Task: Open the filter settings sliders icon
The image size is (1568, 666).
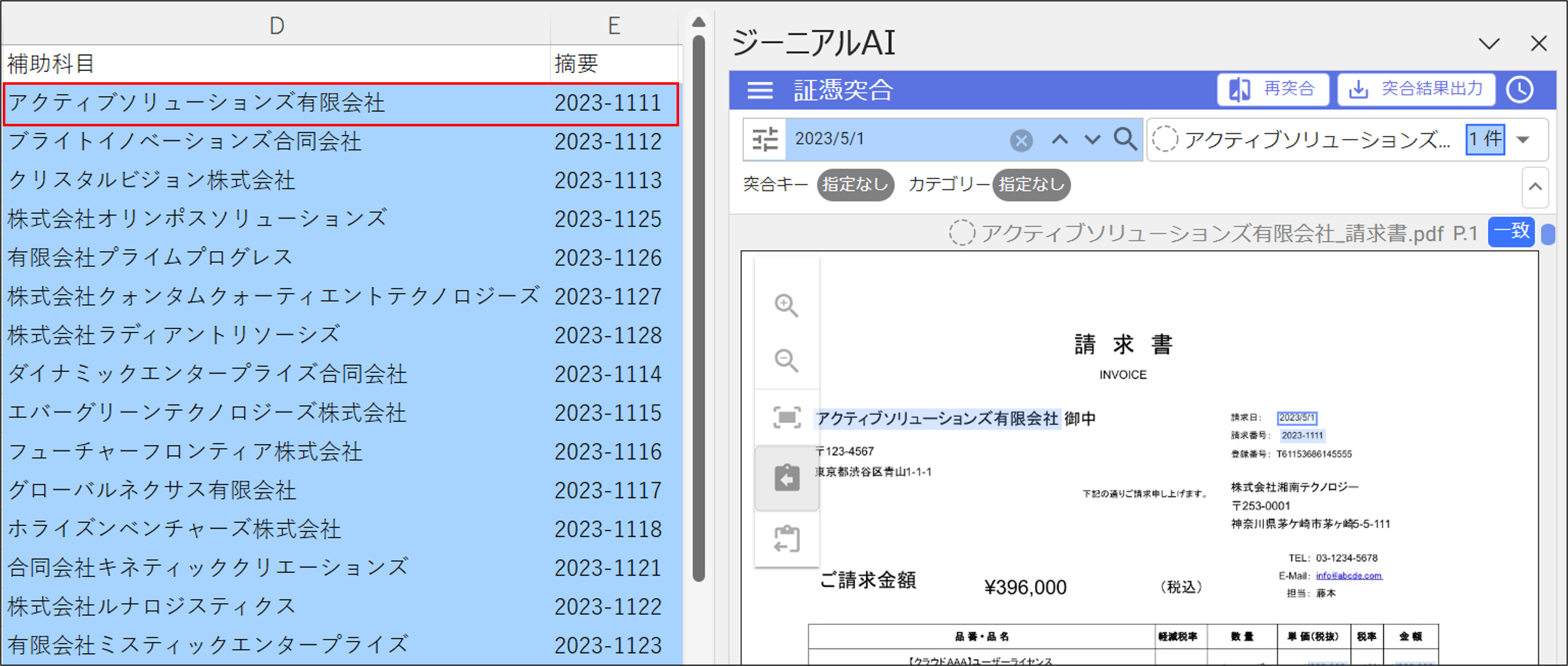Action: pos(764,139)
